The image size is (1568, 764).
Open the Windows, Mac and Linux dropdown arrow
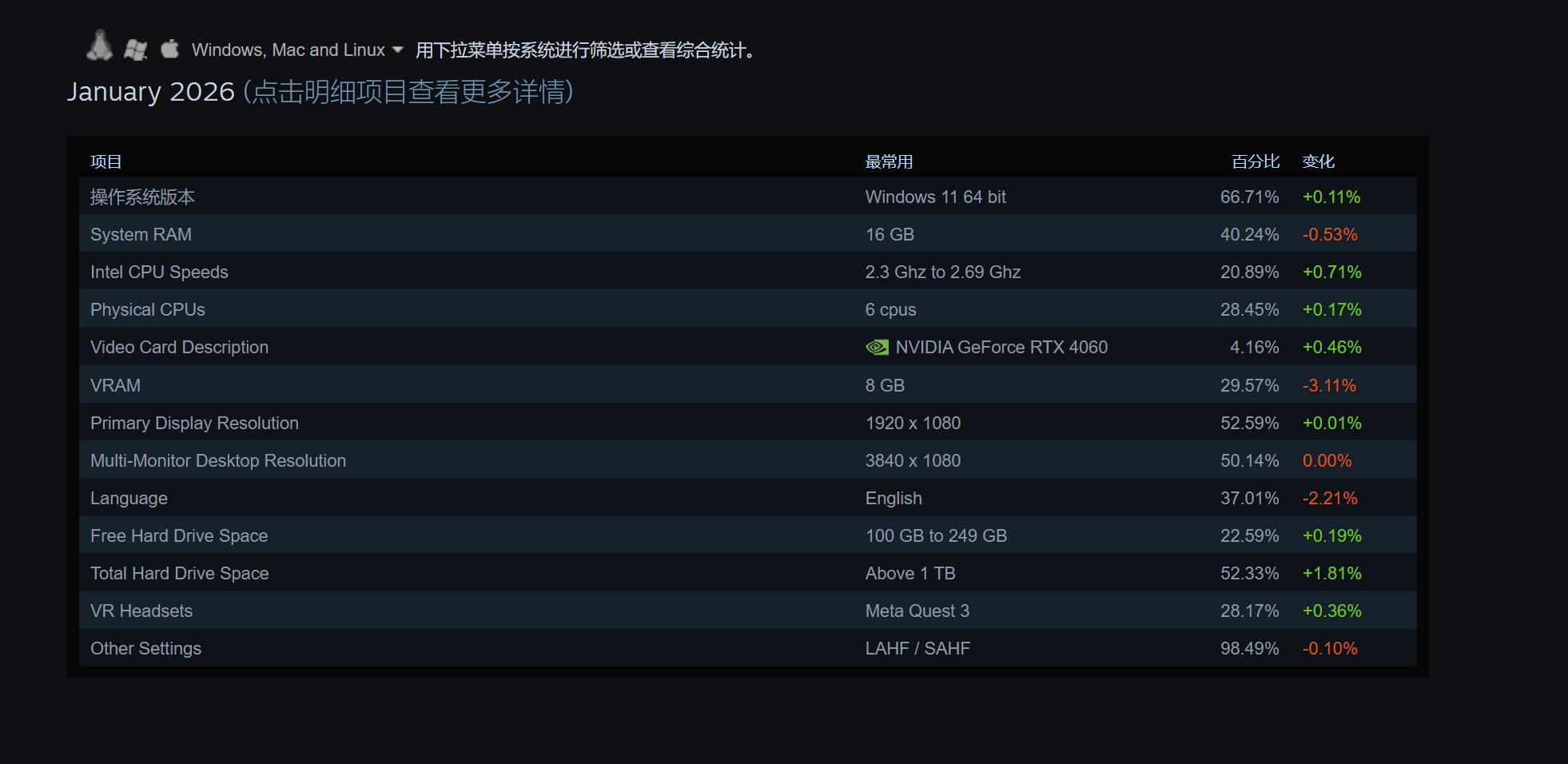tap(397, 50)
